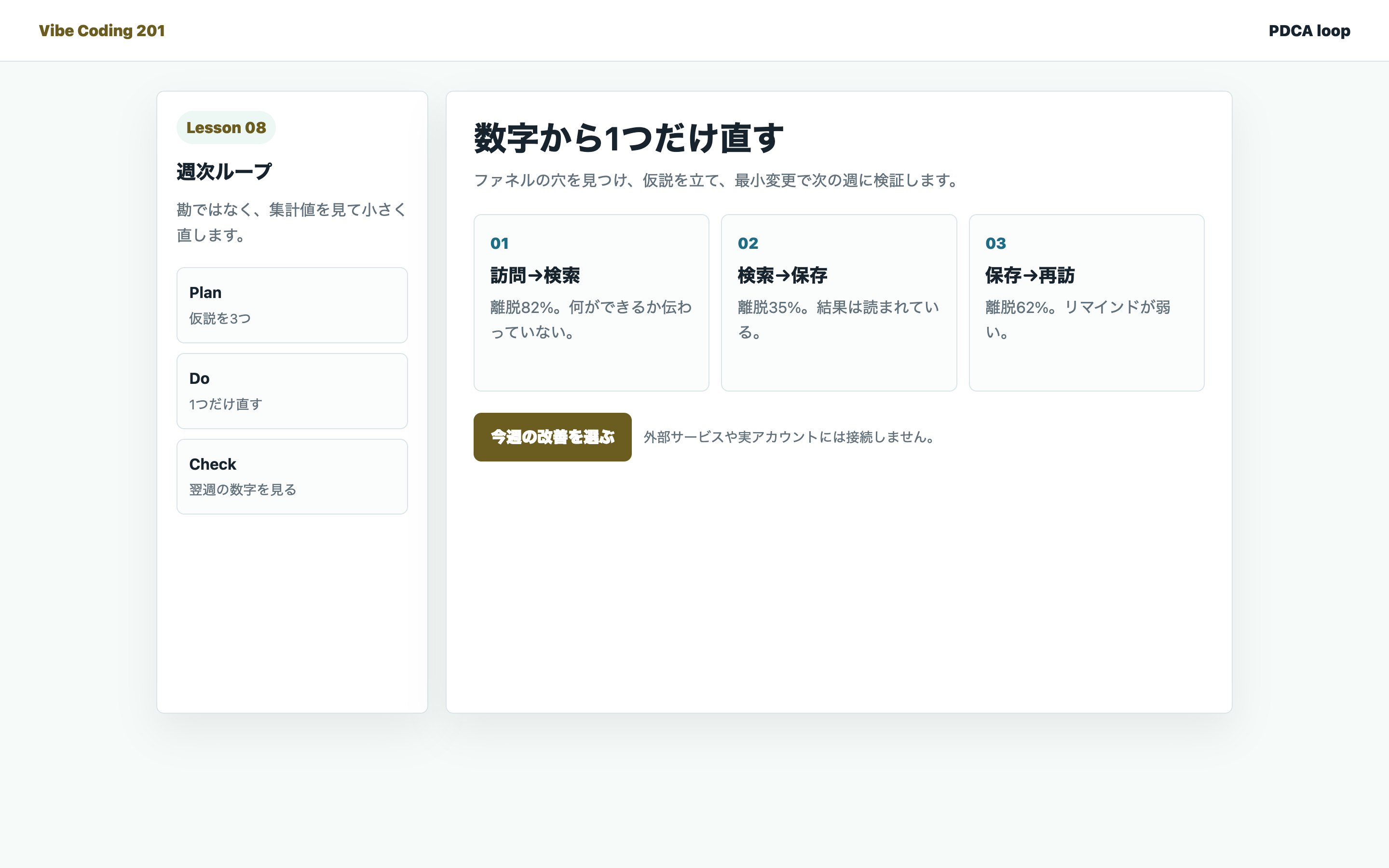
Task: Select the Check step card
Action: click(x=292, y=476)
